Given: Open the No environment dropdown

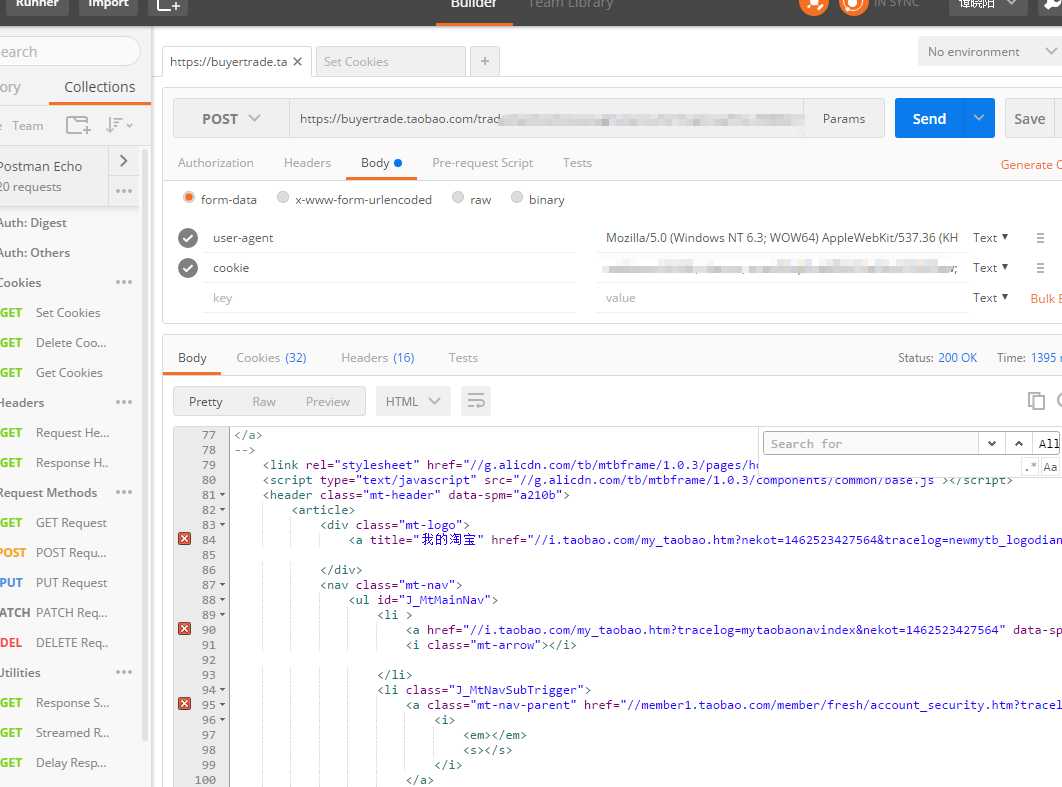Looking at the screenshot, I should [x=990, y=51].
